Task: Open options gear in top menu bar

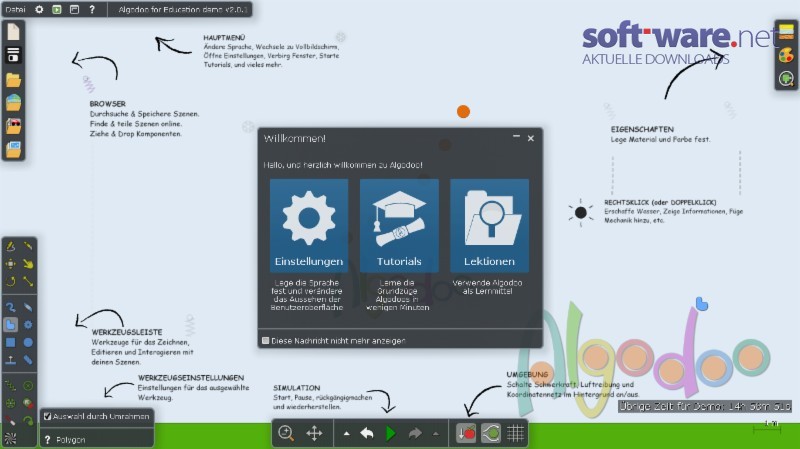Action: point(39,9)
